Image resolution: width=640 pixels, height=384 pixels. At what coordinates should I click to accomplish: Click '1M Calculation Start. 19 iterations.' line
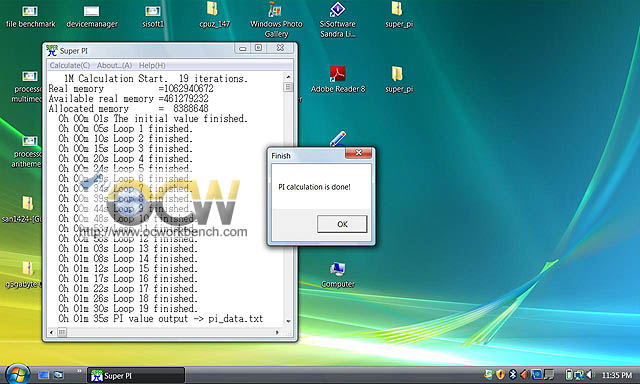point(156,78)
